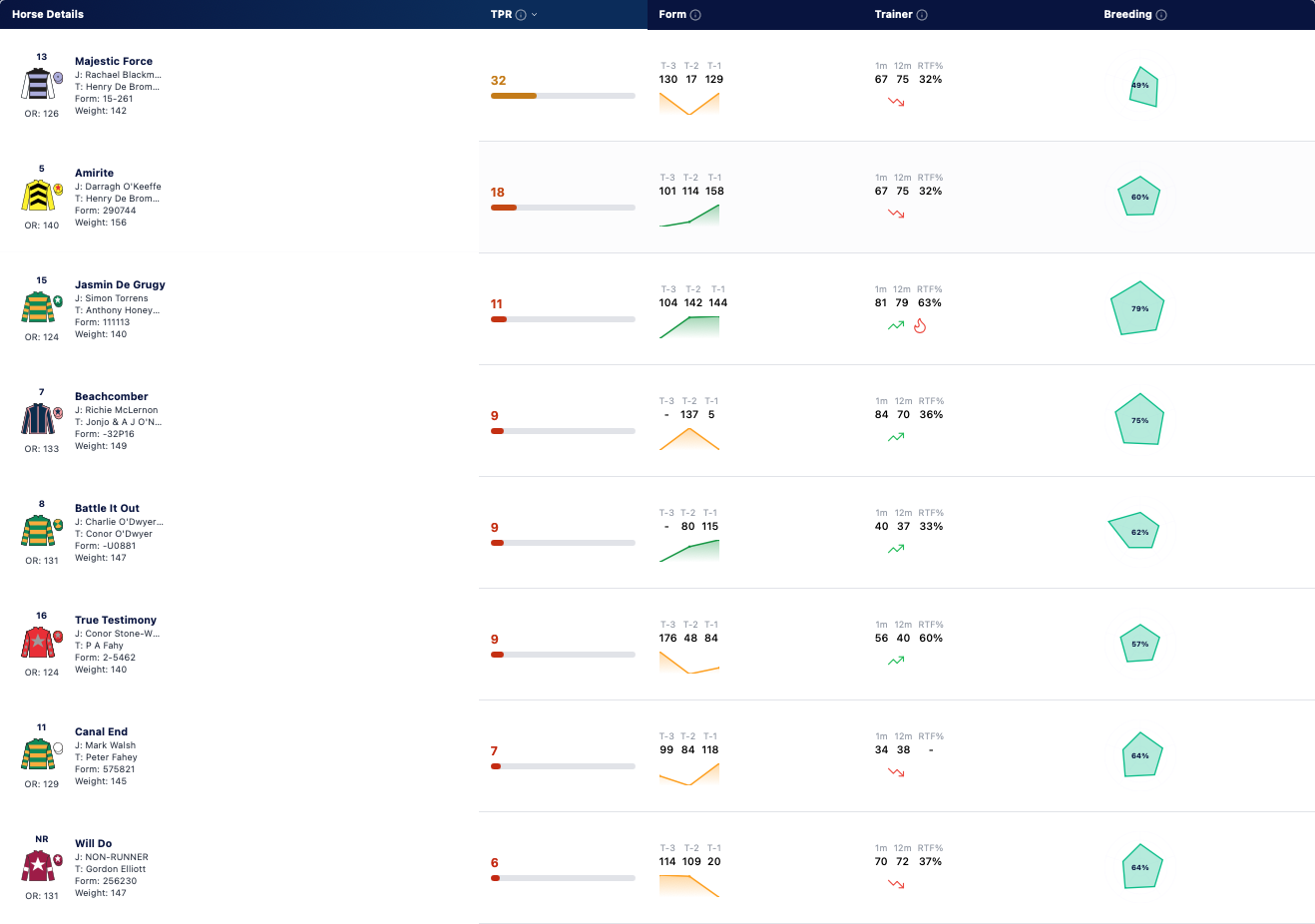Image resolution: width=1315 pixels, height=924 pixels.
Task: Click the TPR info icon
Action: pos(521,15)
